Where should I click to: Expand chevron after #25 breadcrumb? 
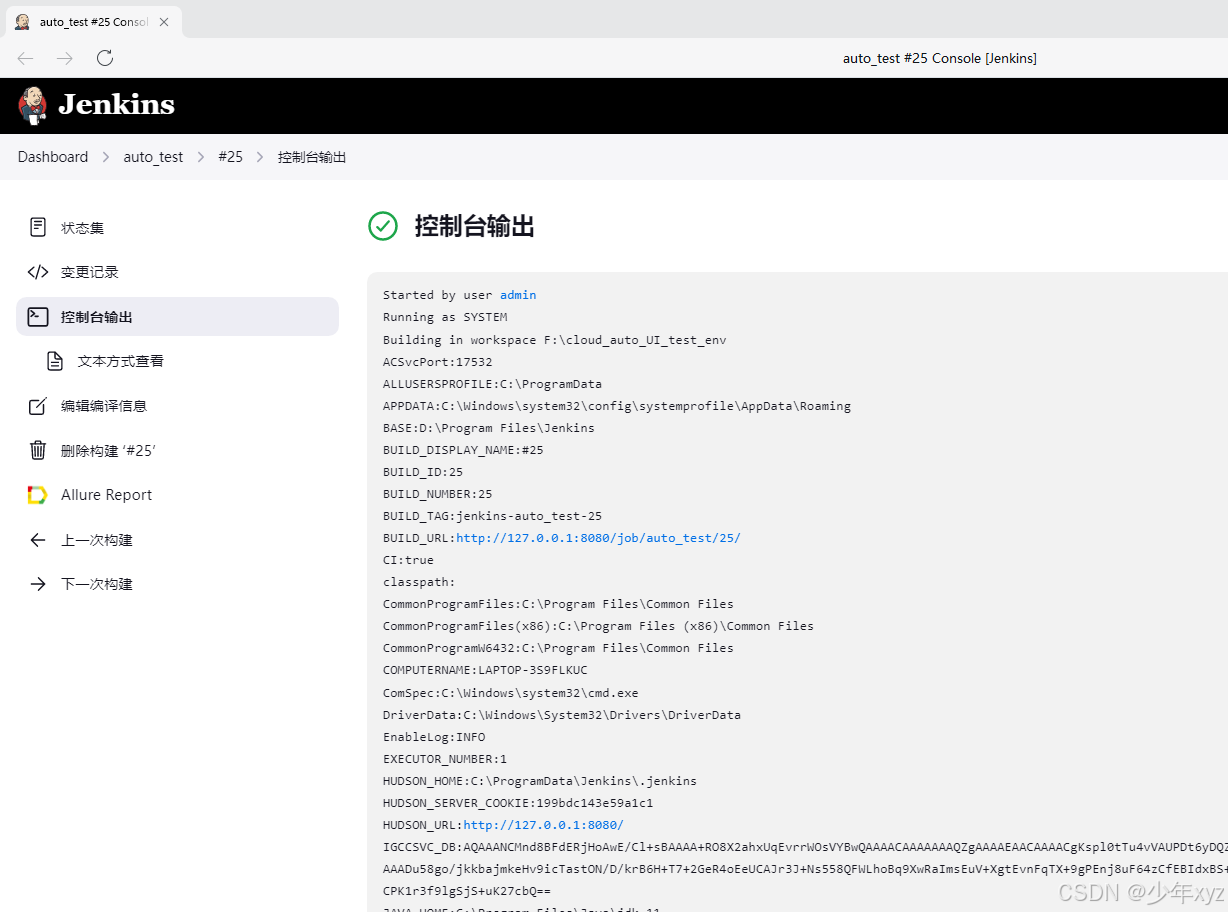pos(260,157)
